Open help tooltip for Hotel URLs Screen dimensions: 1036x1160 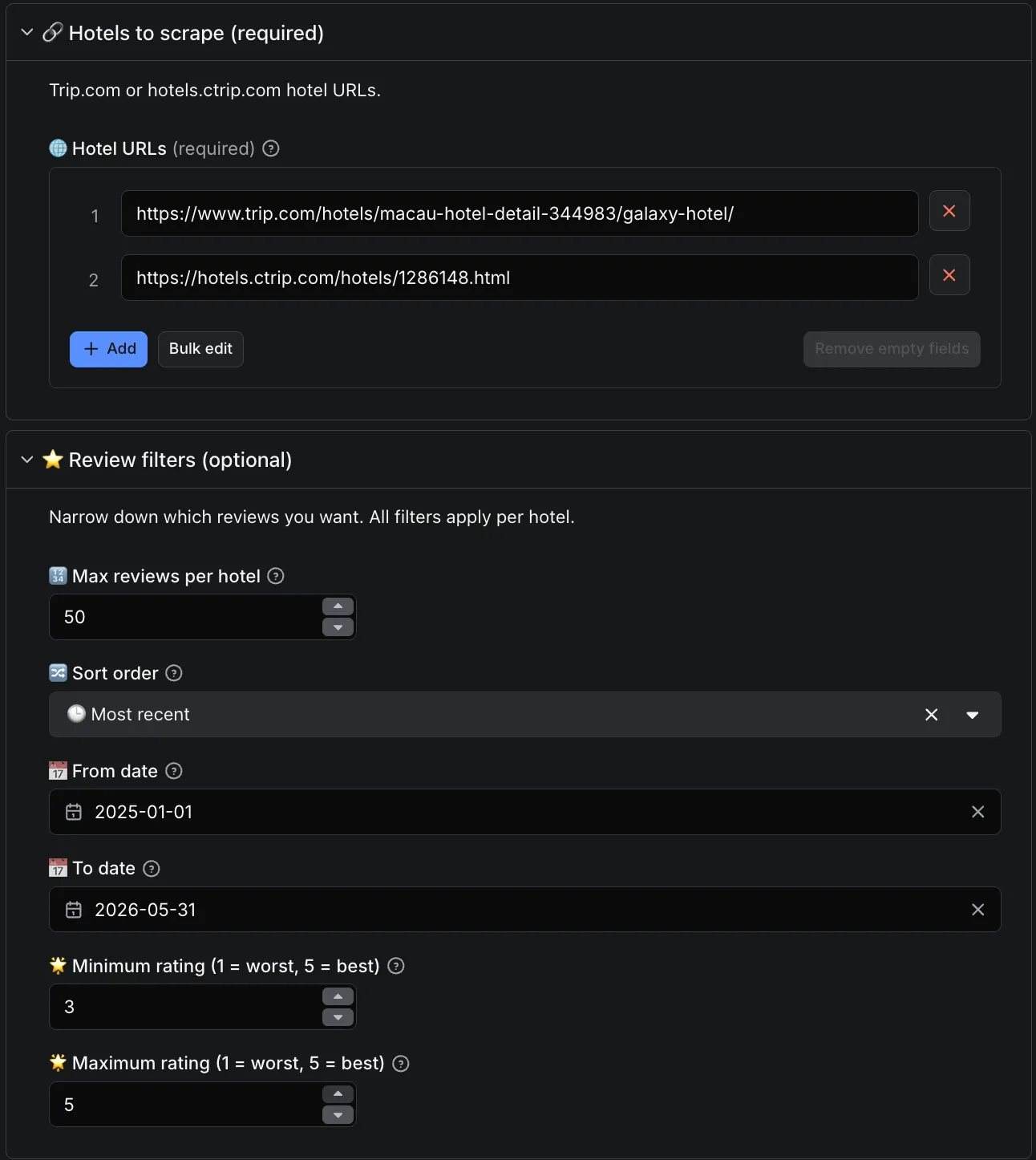271,148
